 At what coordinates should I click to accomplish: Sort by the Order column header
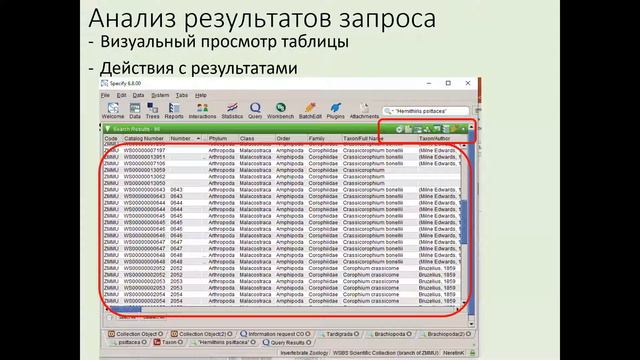tap(291, 139)
